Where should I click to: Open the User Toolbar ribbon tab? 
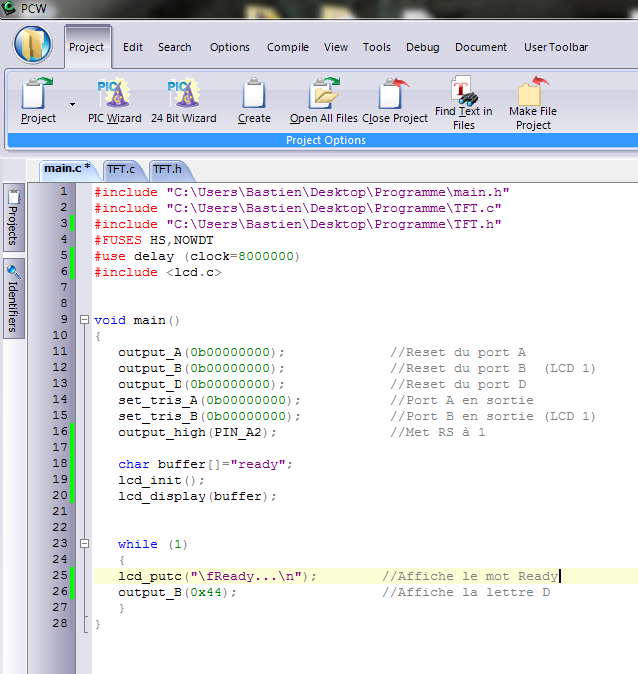click(x=555, y=47)
